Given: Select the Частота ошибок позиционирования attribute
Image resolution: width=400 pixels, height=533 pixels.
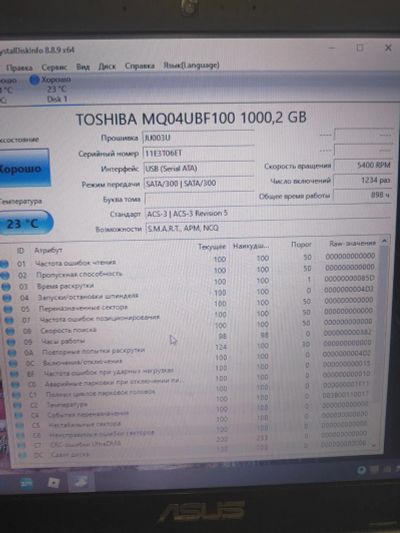Looking at the screenshot, I should [x=100, y=318].
